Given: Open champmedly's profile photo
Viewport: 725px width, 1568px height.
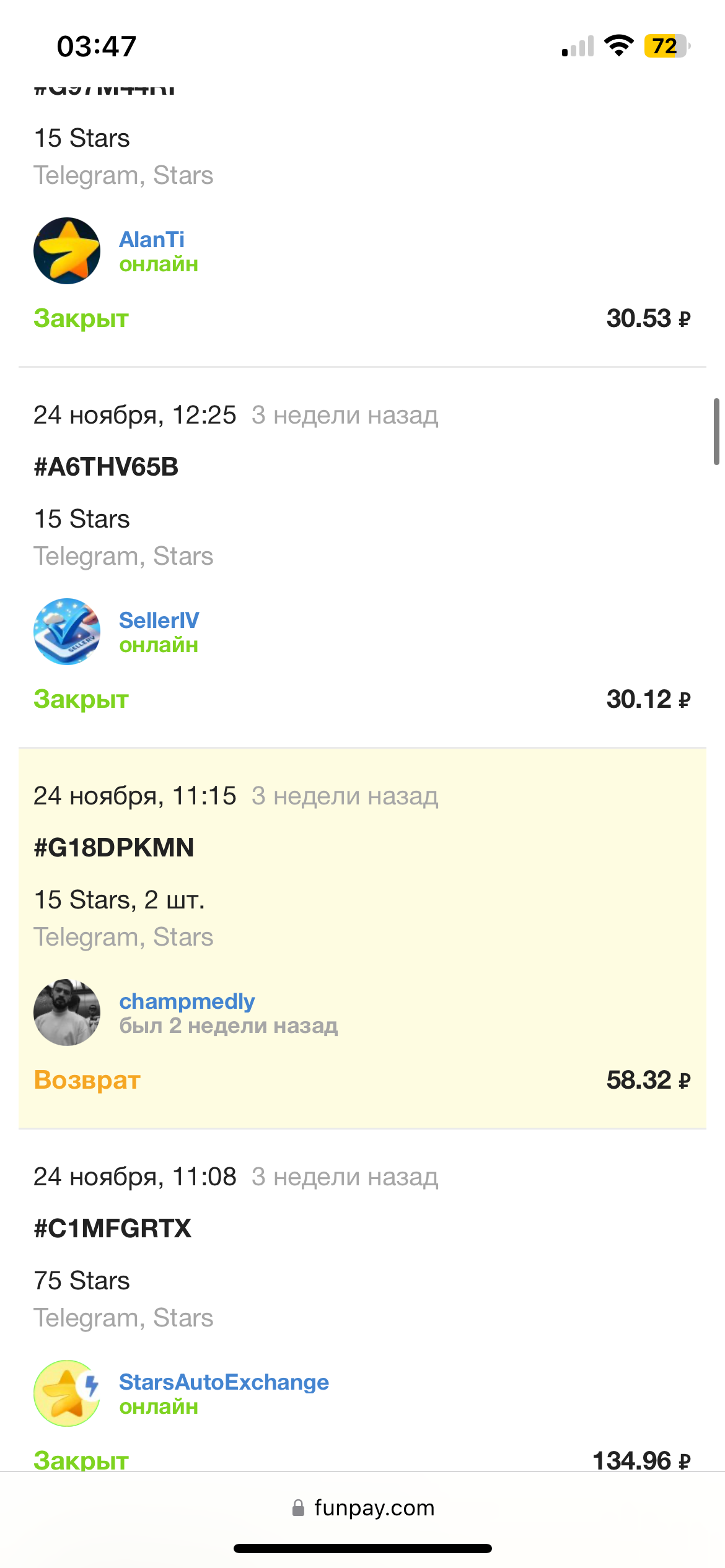Looking at the screenshot, I should click(67, 1013).
